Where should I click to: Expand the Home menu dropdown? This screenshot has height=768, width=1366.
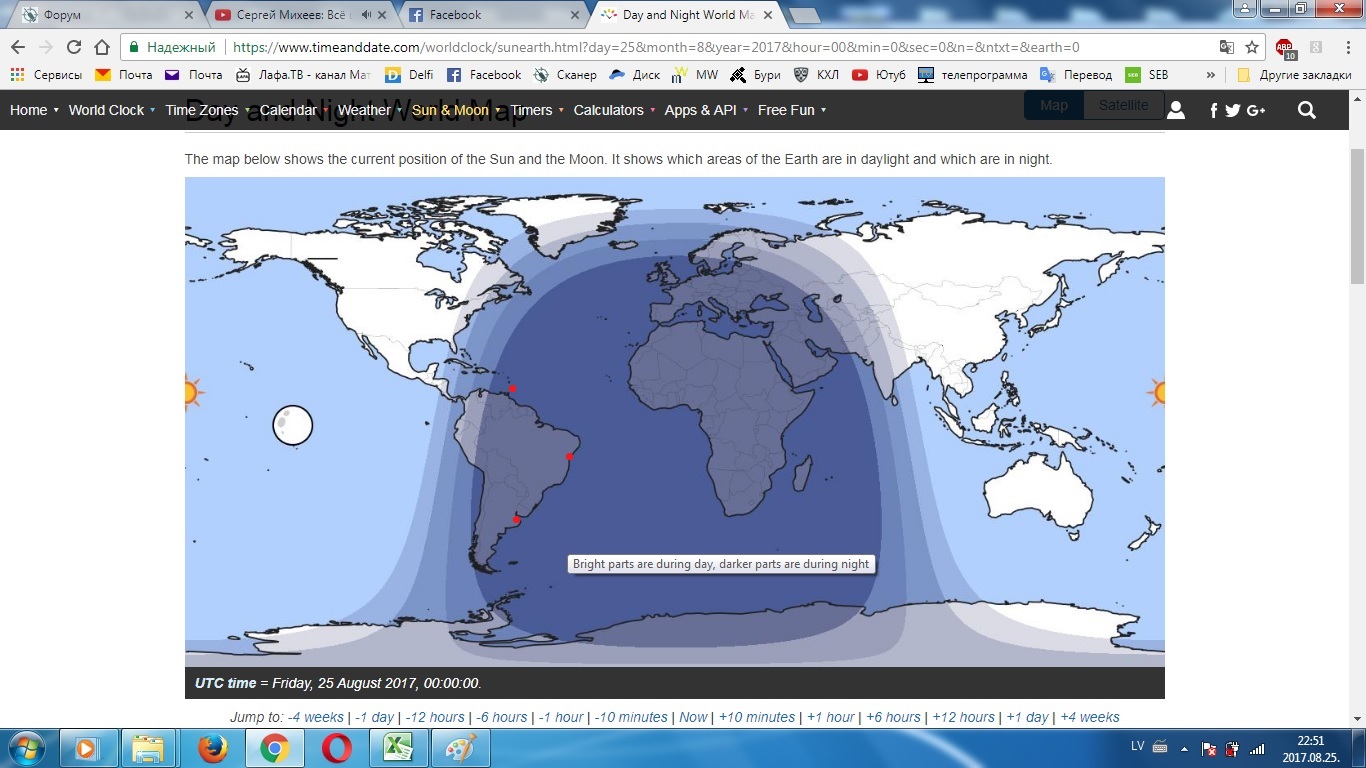[34, 110]
